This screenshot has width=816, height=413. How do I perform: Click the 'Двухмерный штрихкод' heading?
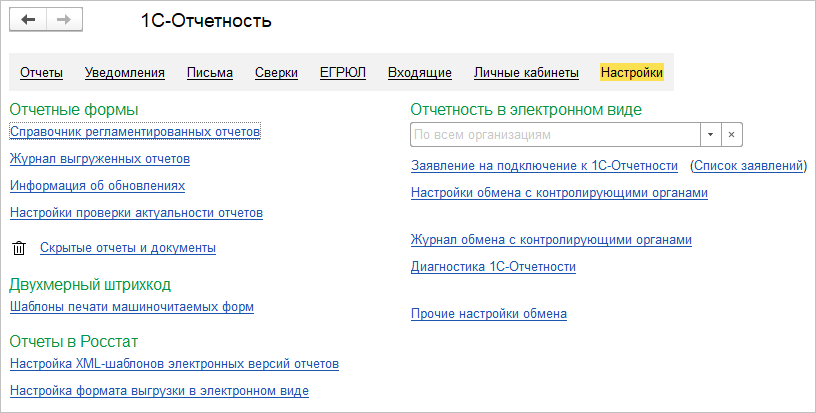tap(90, 285)
